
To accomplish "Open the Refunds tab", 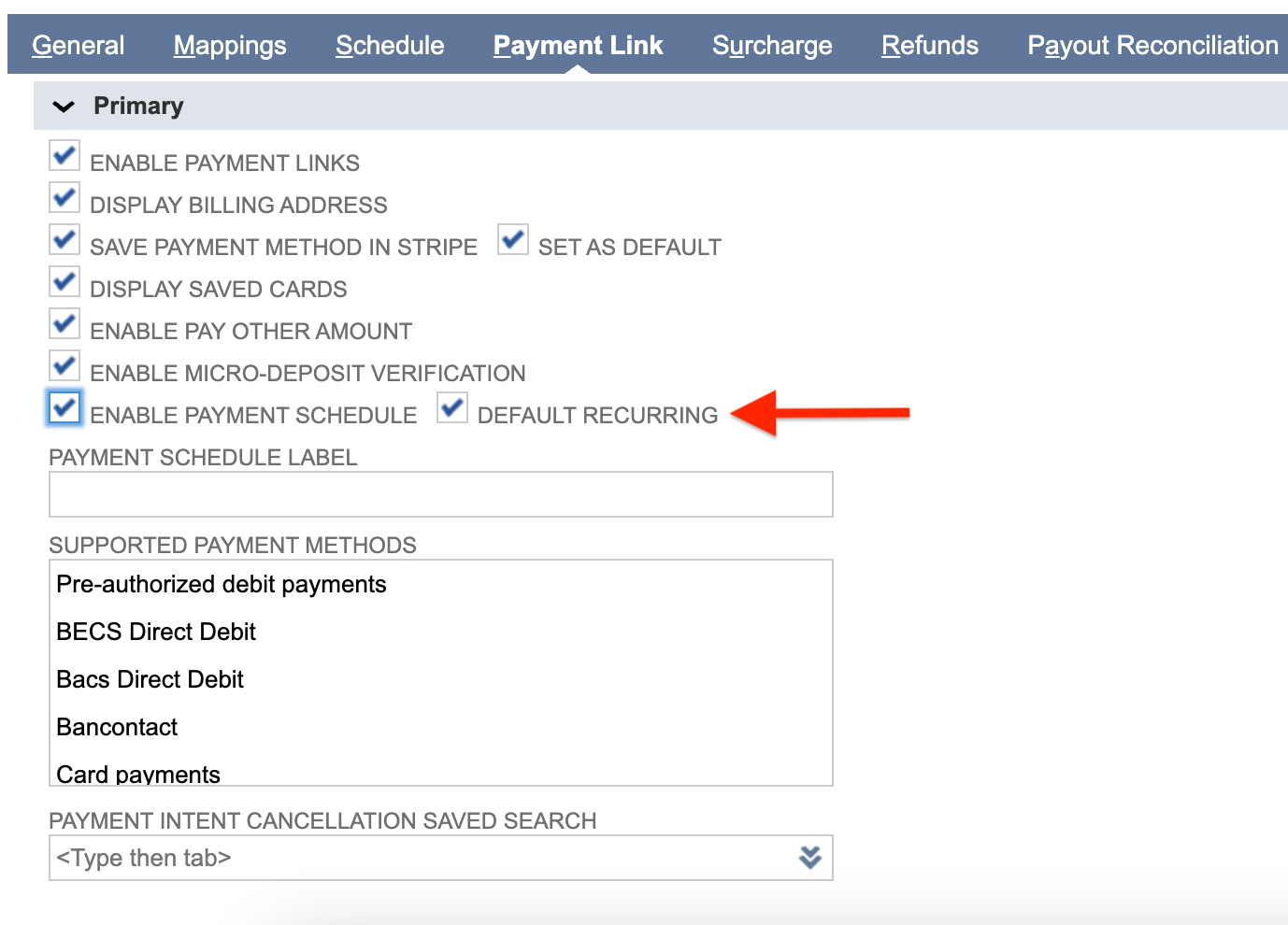I will point(929,44).
